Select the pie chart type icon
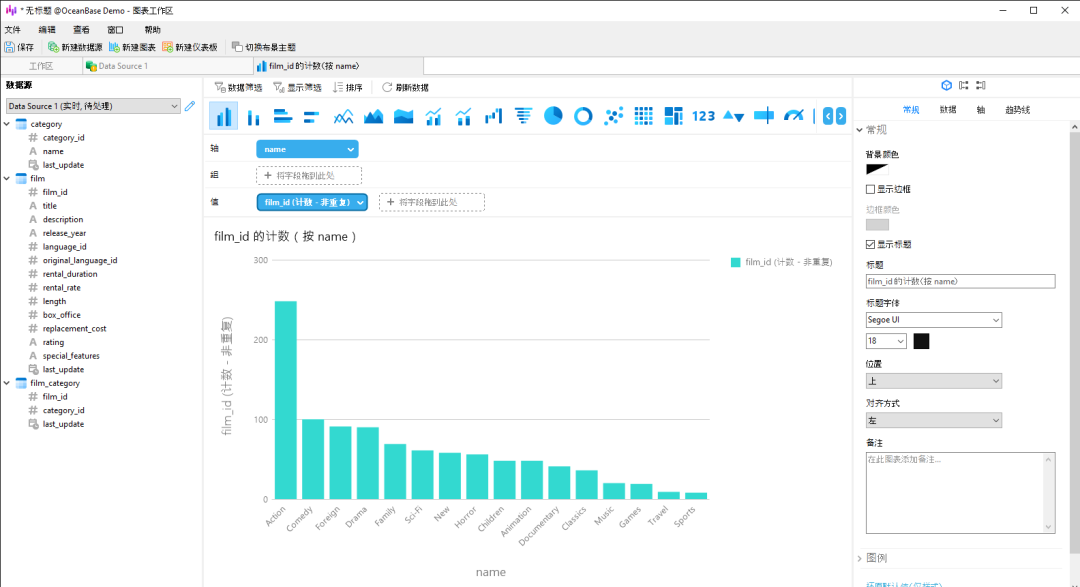1080x587 pixels. (x=553, y=116)
